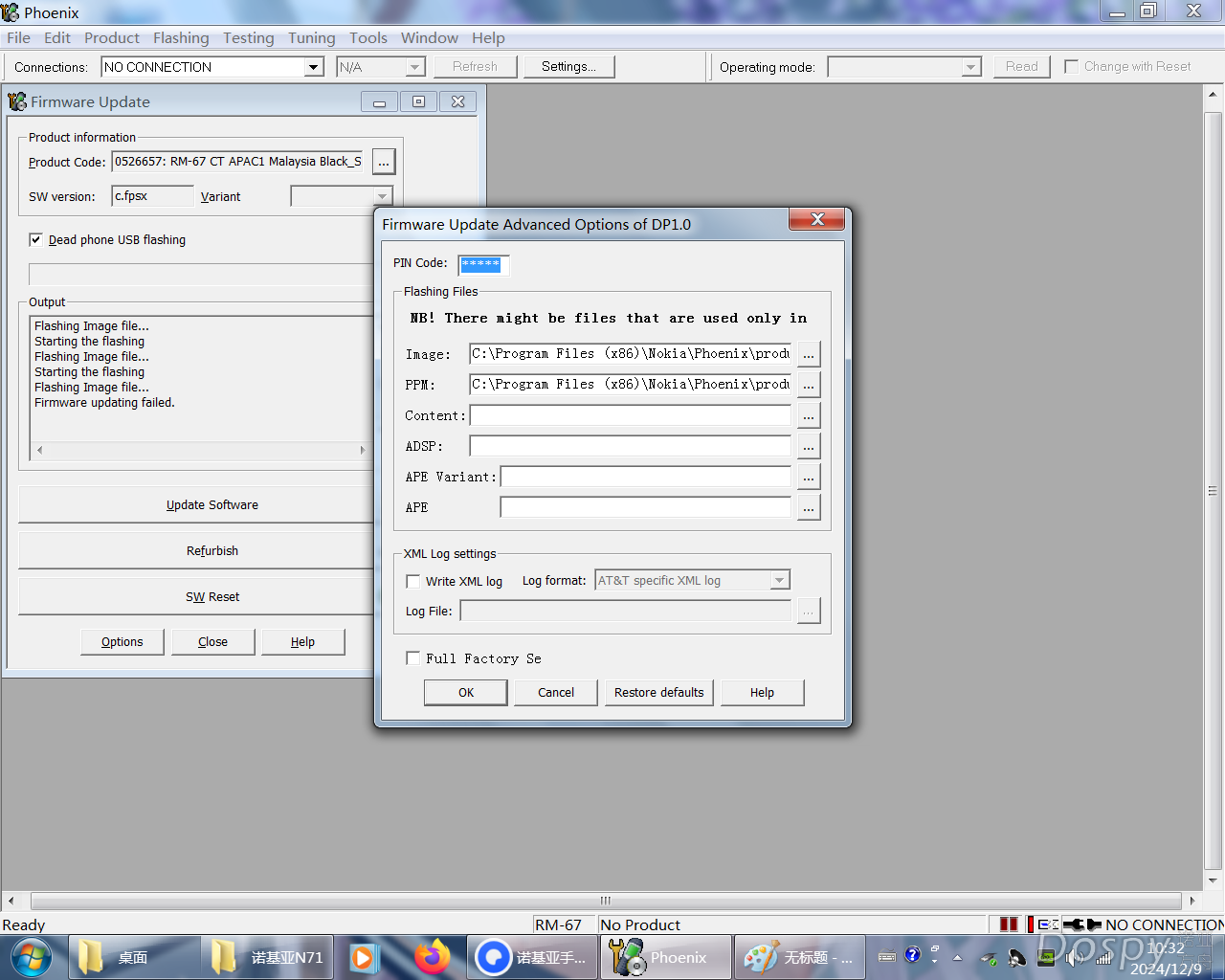Open Firefox from the taskbar
The width and height of the screenshot is (1225, 980).
tap(433, 957)
